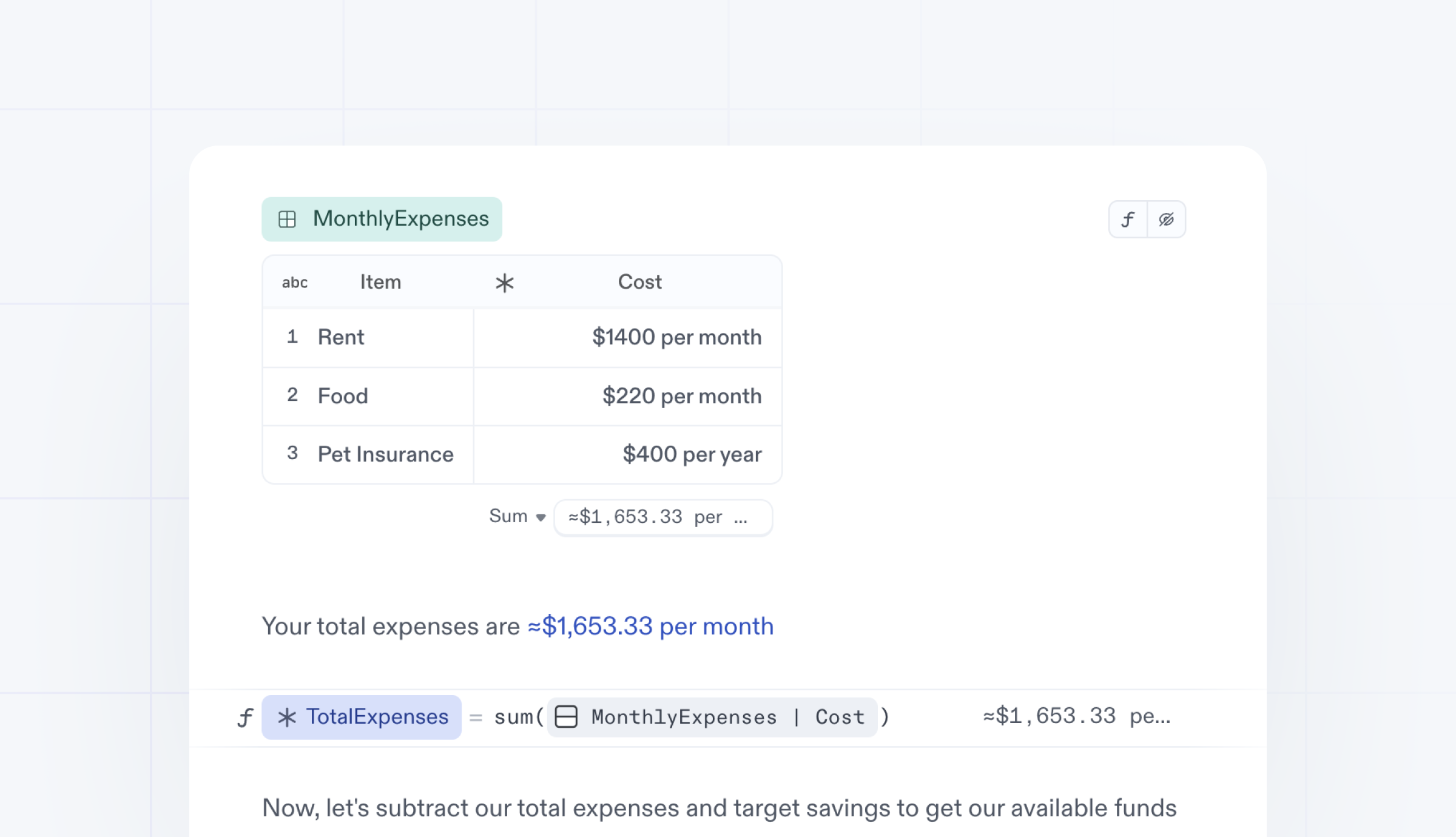Click the TotalExpenses variable name chip
1456x837 pixels.
tap(377, 717)
